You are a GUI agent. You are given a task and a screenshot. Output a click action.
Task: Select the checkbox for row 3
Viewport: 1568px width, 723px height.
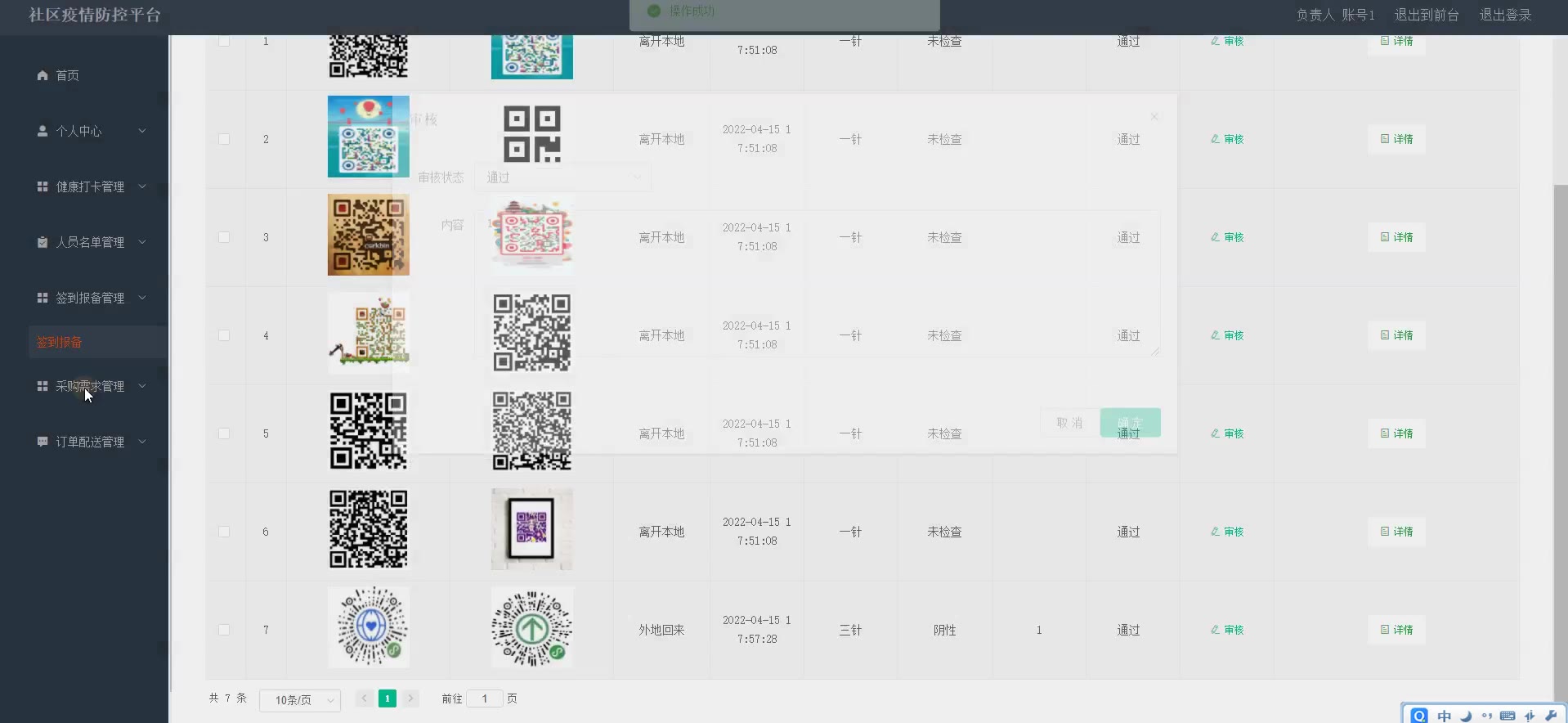(x=224, y=237)
